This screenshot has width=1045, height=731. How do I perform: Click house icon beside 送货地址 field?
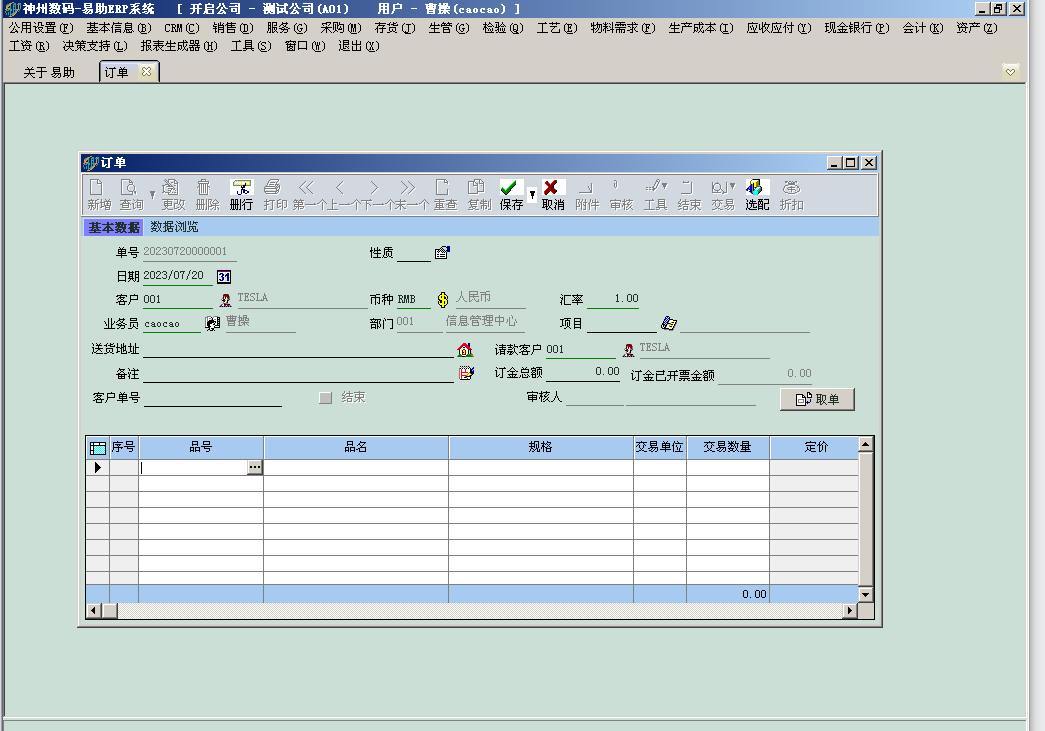click(x=465, y=349)
